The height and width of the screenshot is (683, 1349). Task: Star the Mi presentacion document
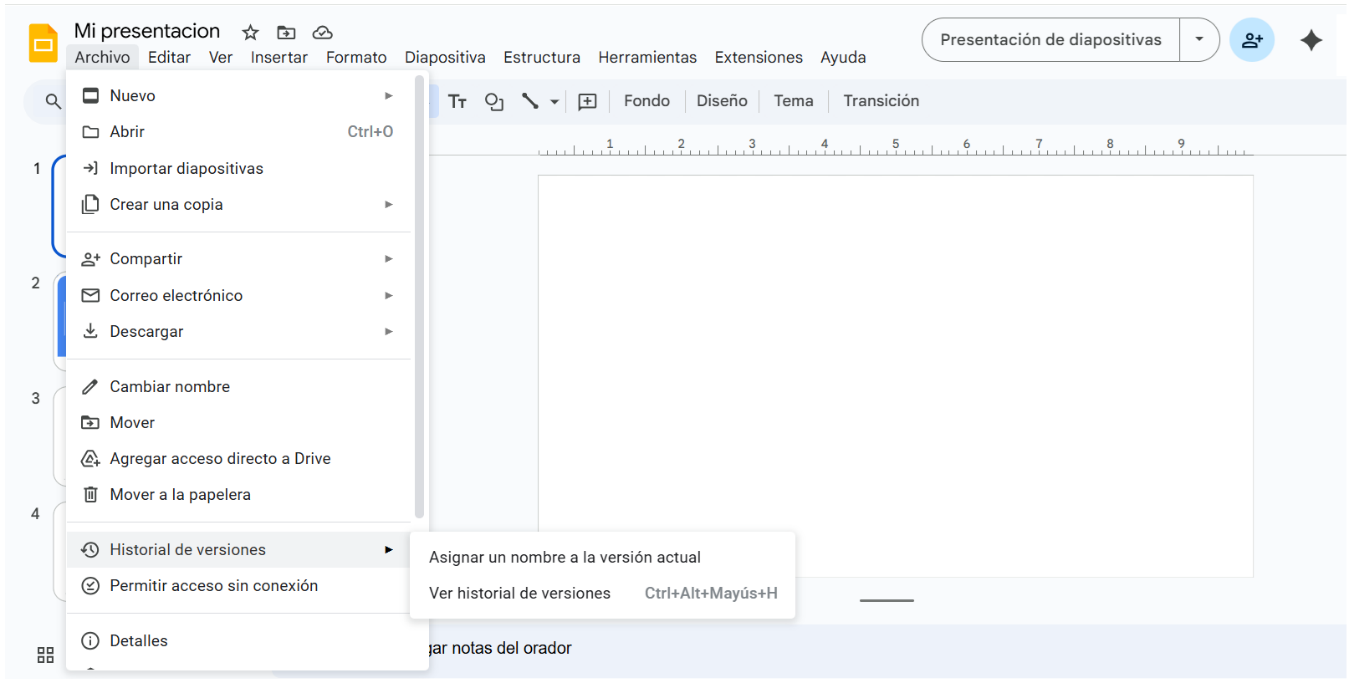pyautogui.click(x=251, y=33)
